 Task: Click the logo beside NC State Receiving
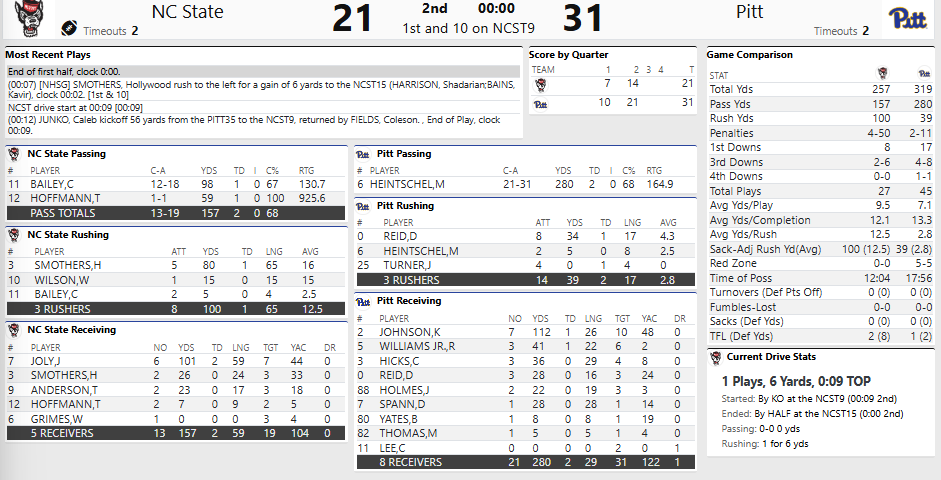pos(15,329)
